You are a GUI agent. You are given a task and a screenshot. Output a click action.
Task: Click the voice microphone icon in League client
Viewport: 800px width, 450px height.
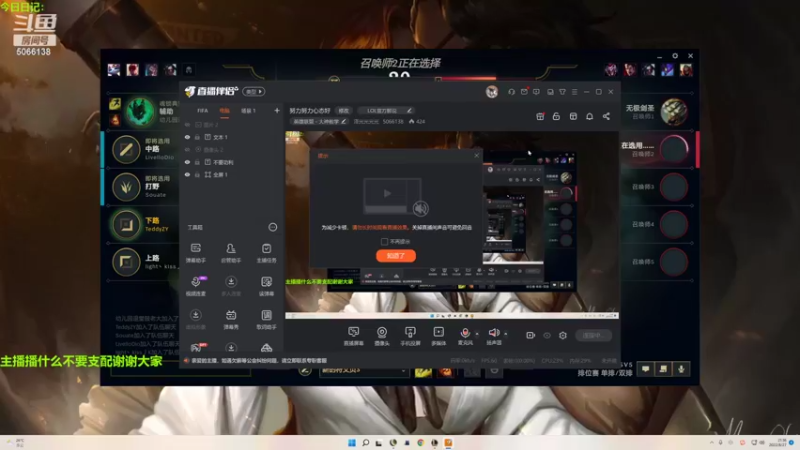coord(681,369)
